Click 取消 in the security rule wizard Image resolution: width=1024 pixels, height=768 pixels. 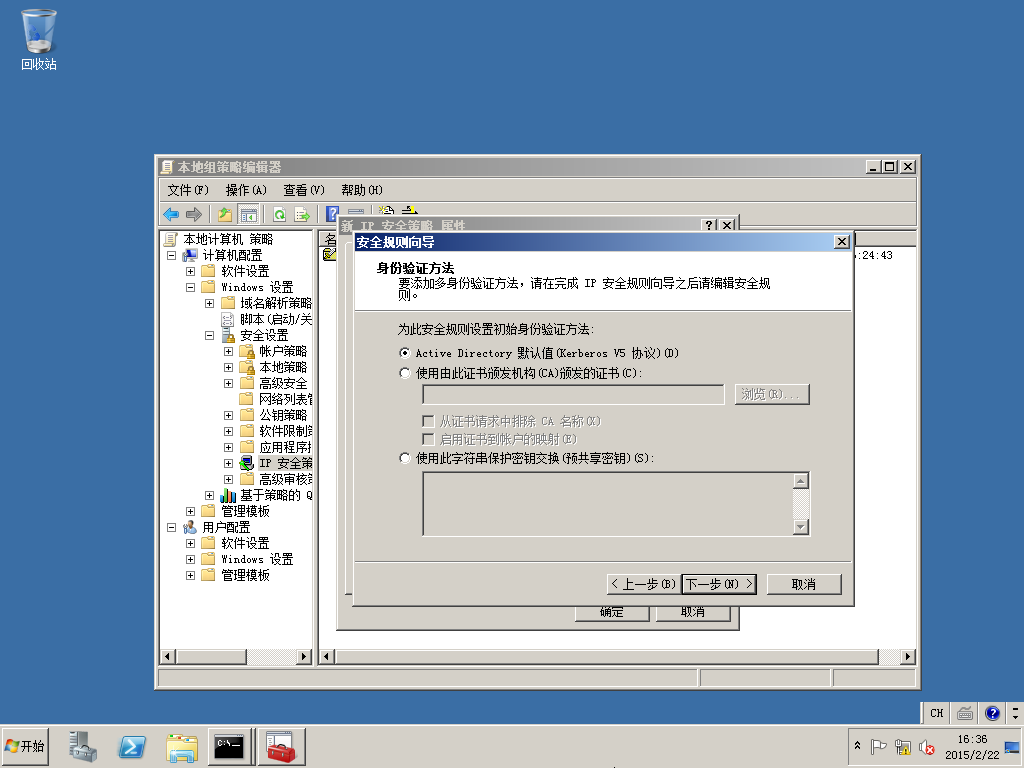point(804,584)
